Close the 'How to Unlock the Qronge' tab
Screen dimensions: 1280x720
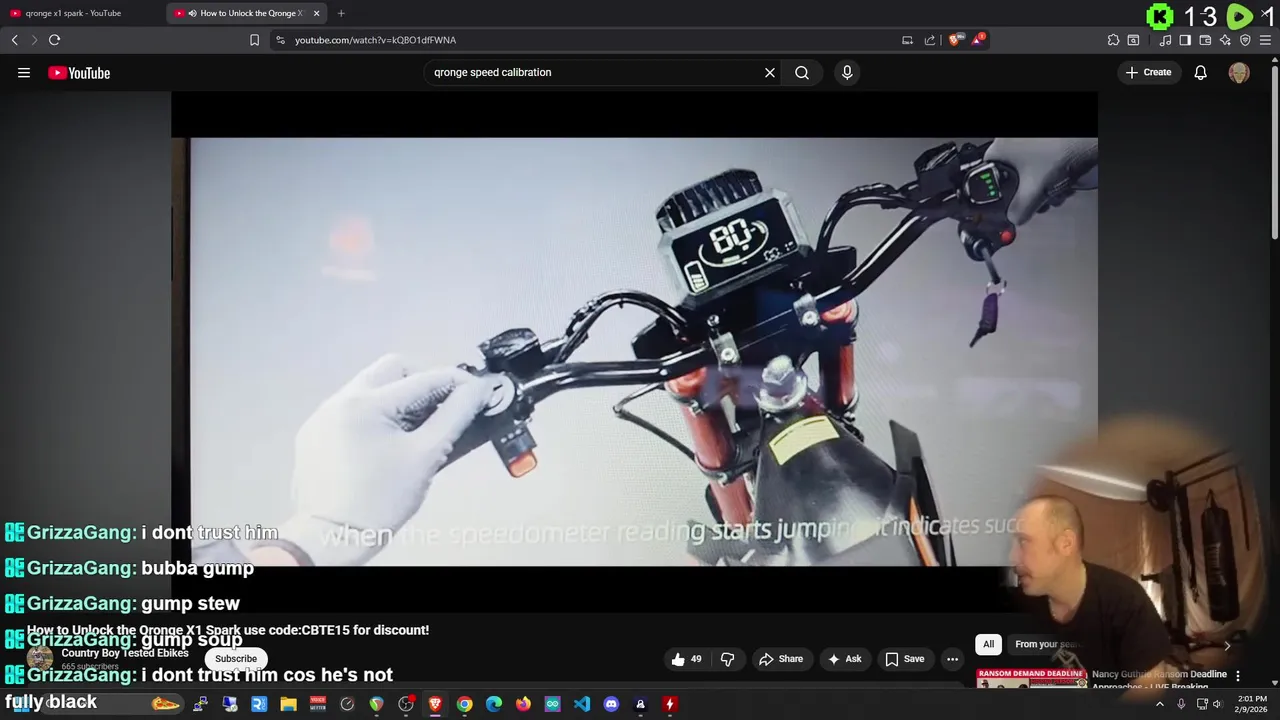tap(317, 13)
